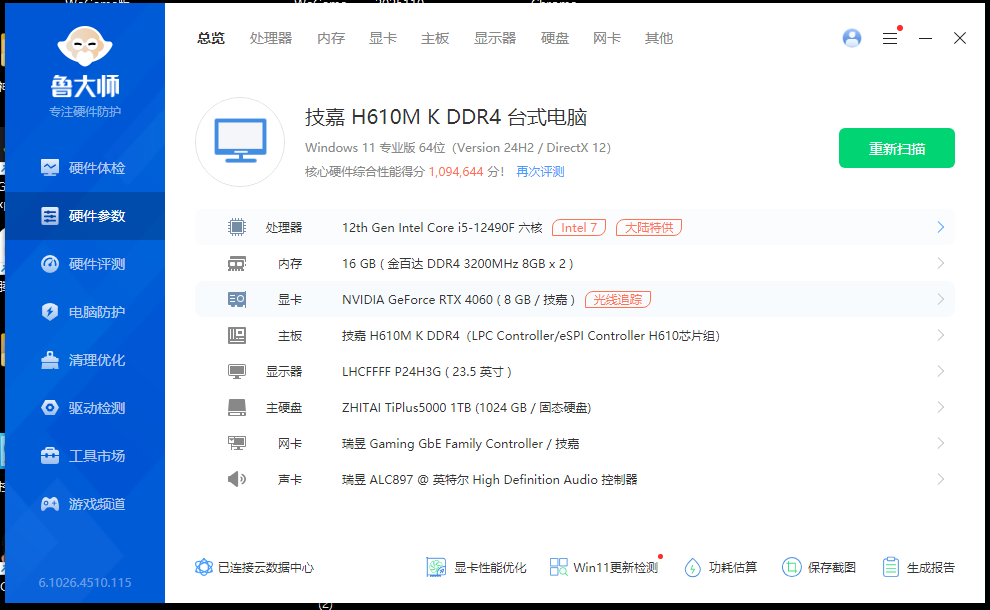
Task: Expand the 主硬盘 ZHITAI row arrow
Action: pos(940,407)
